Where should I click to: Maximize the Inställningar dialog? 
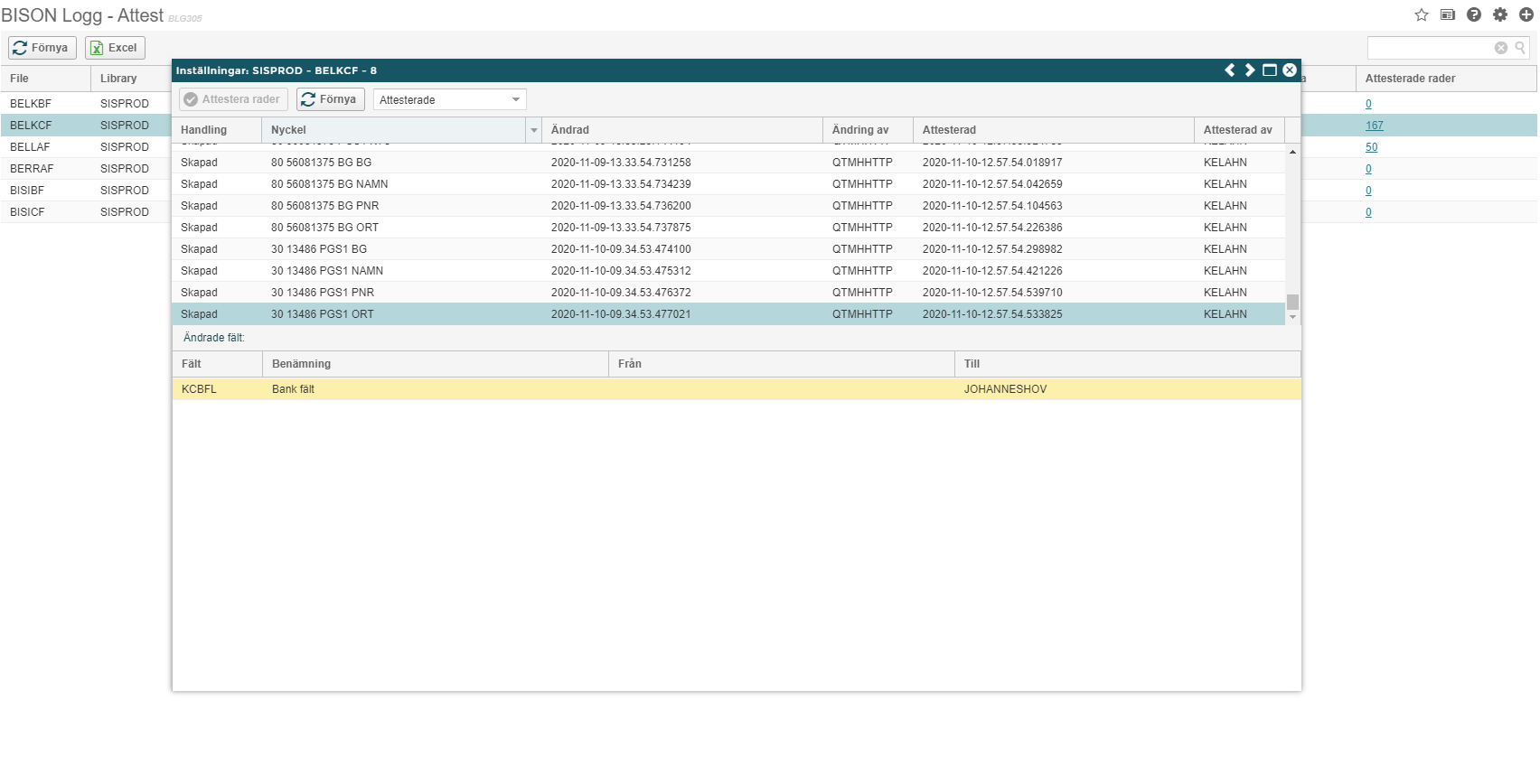click(1270, 70)
